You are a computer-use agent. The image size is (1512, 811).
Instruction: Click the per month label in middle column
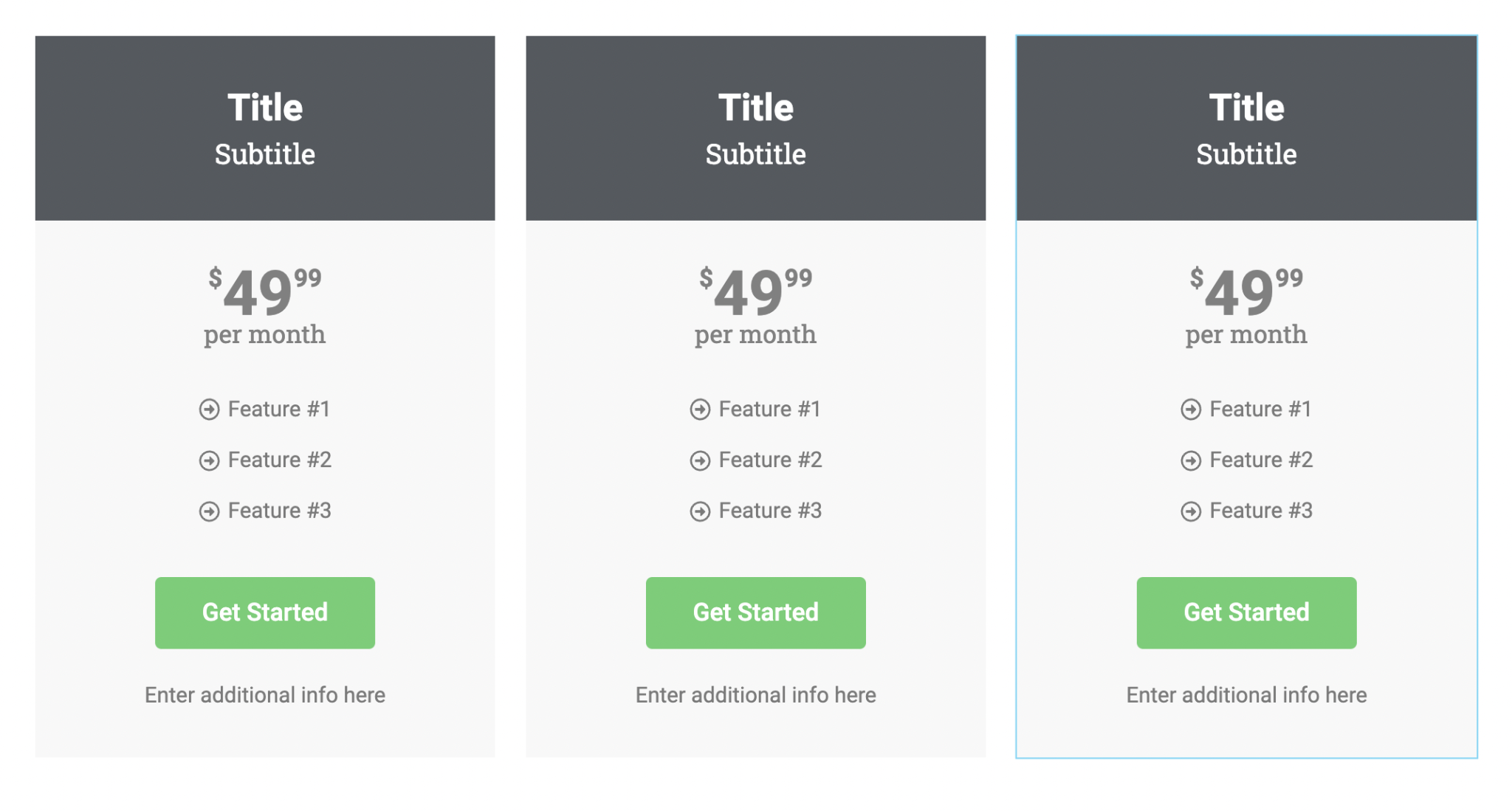[755, 334]
